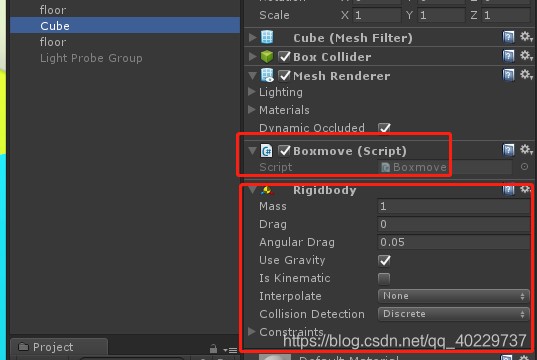The height and width of the screenshot is (360, 537).
Task: Click the Rigidbody component icon
Action: (267, 190)
